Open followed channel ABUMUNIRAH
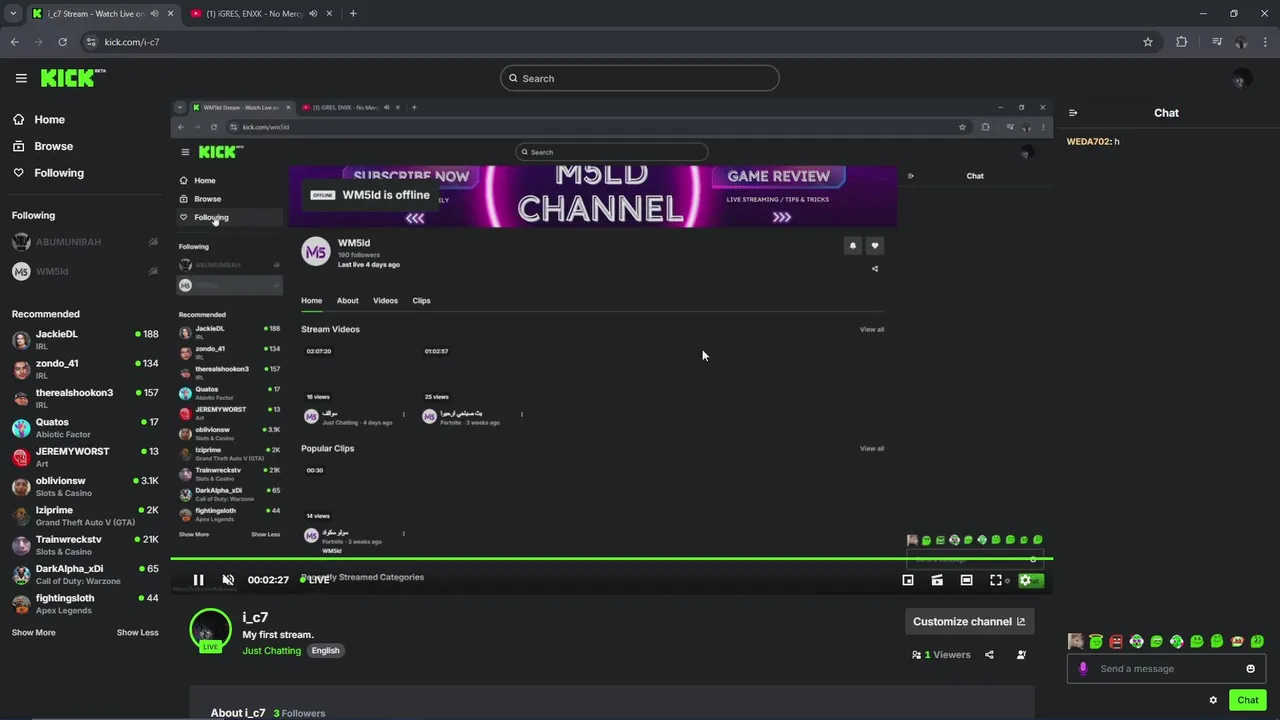Image resolution: width=1280 pixels, height=720 pixels. [x=85, y=242]
